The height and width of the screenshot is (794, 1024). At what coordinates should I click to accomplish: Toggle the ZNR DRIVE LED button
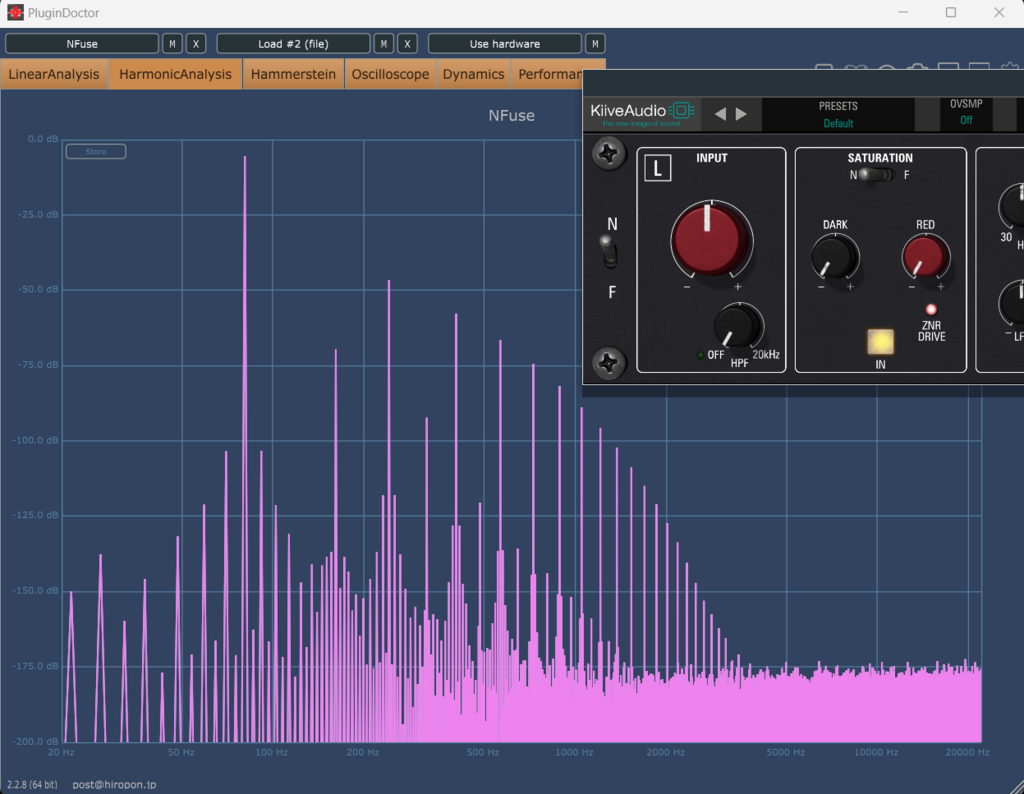931,310
